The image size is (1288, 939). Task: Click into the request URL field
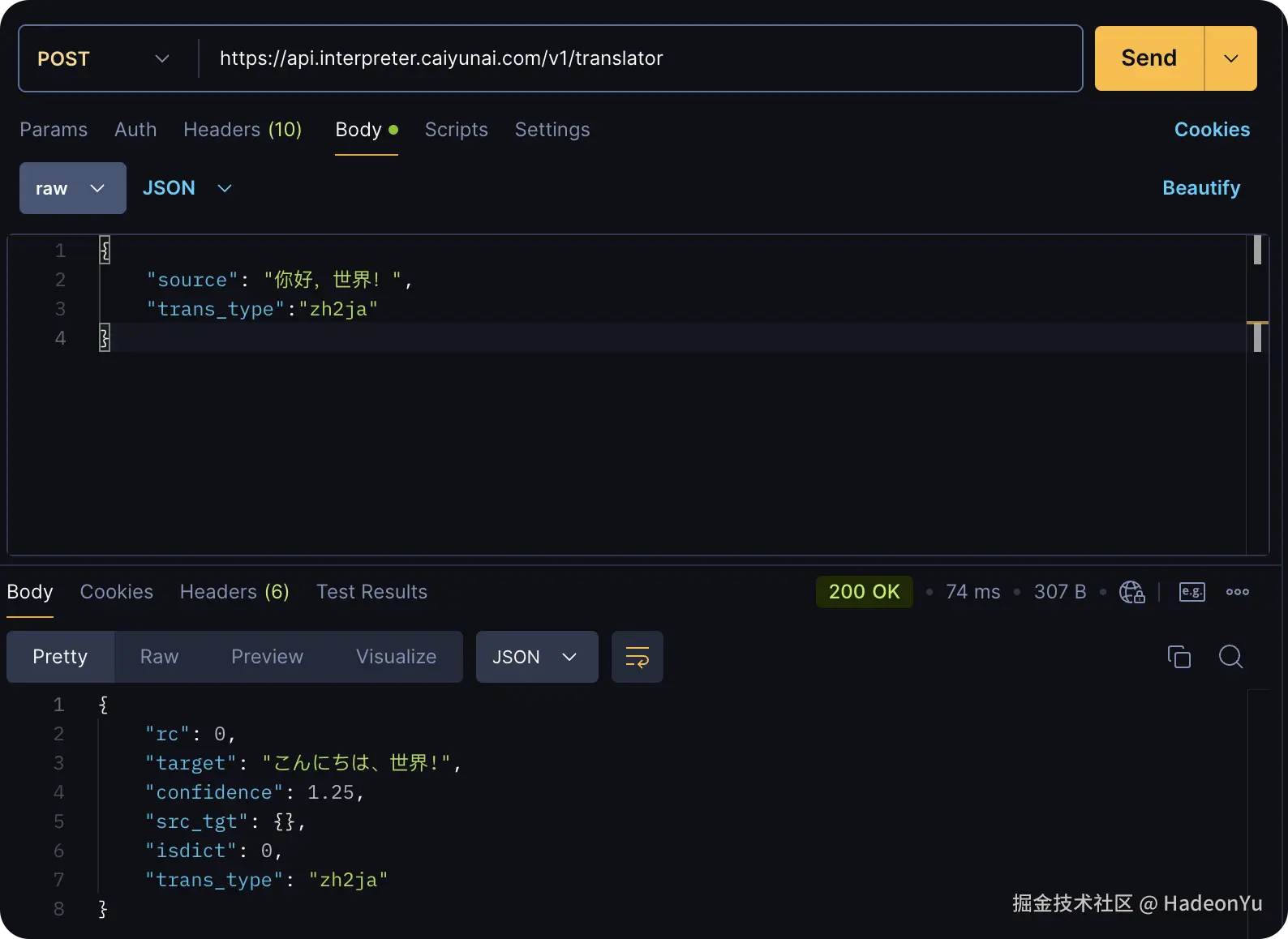tap(641, 58)
